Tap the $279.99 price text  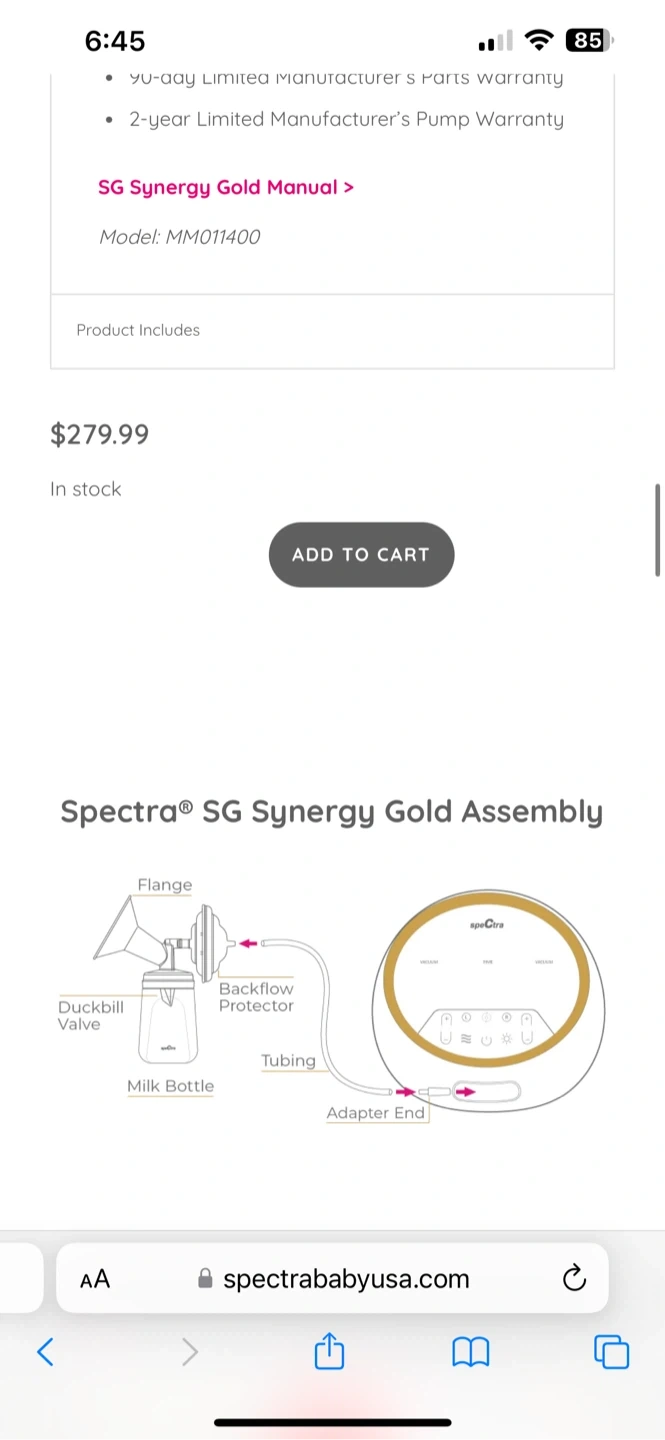coord(100,434)
